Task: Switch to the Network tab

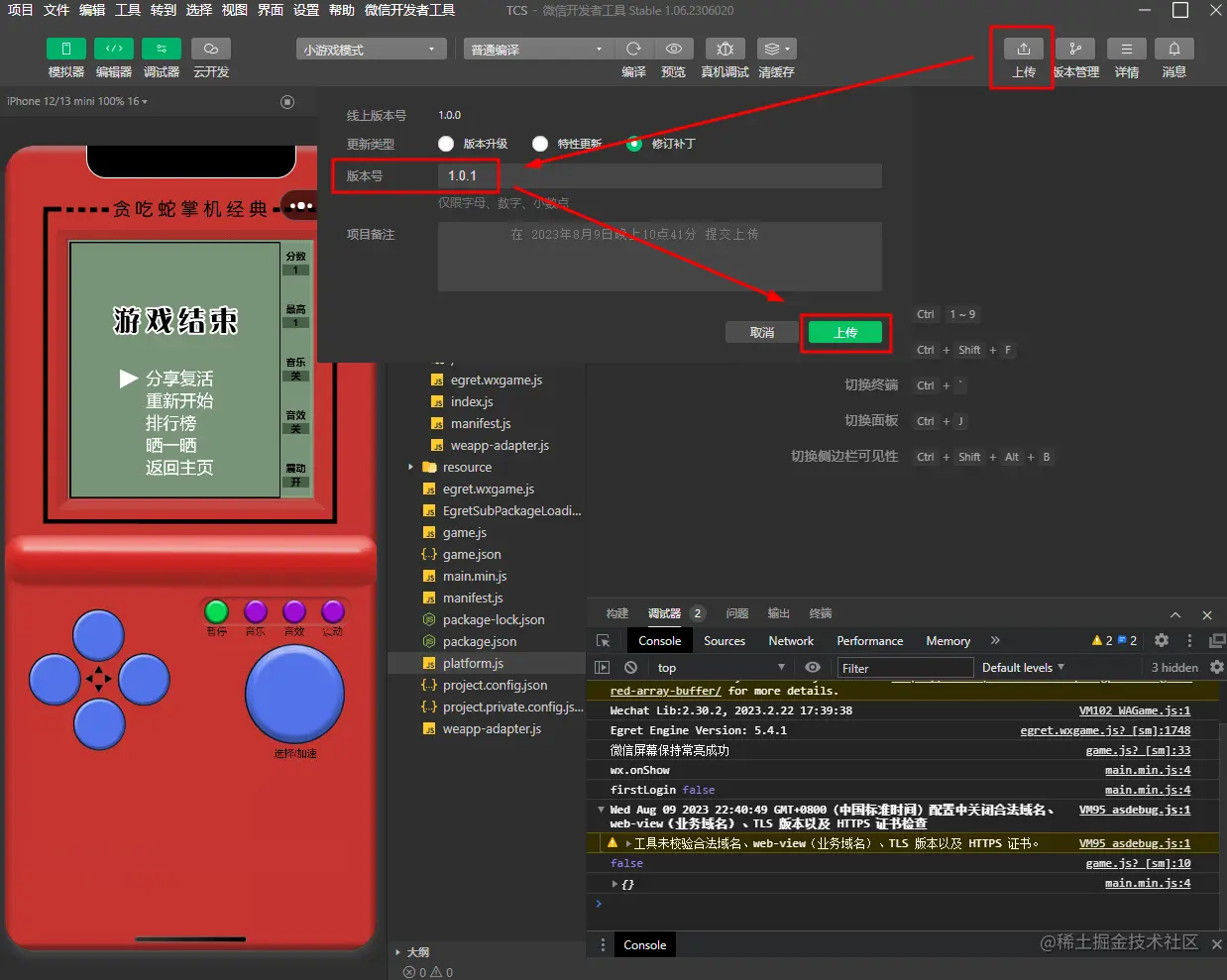Action: click(791, 641)
